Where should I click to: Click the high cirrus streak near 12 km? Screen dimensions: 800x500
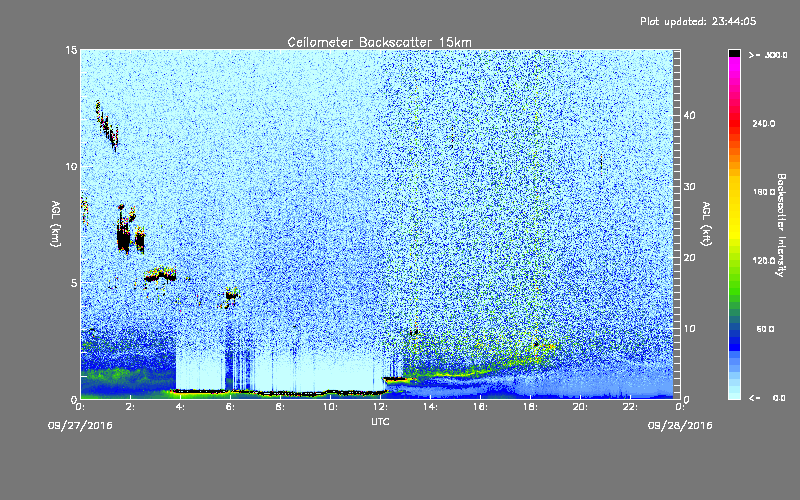pos(107,126)
